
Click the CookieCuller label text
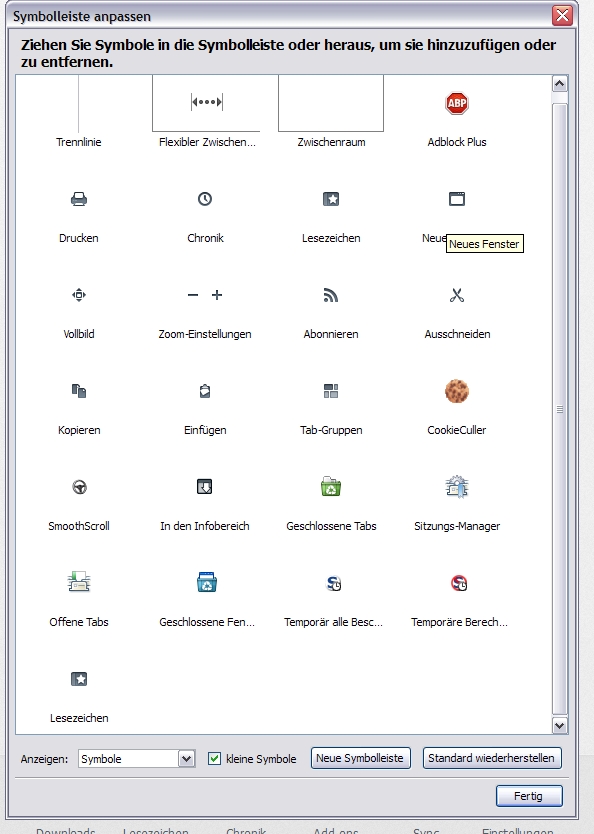(x=457, y=430)
